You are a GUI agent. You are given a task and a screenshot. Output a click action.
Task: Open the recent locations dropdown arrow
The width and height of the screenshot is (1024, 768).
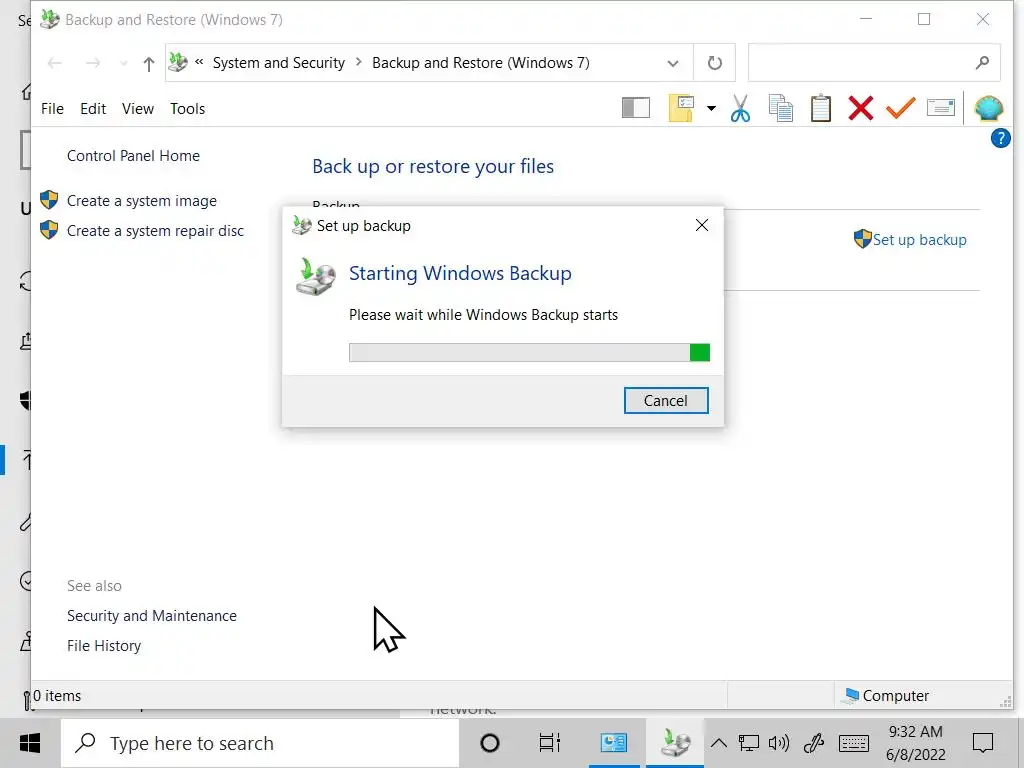(123, 63)
